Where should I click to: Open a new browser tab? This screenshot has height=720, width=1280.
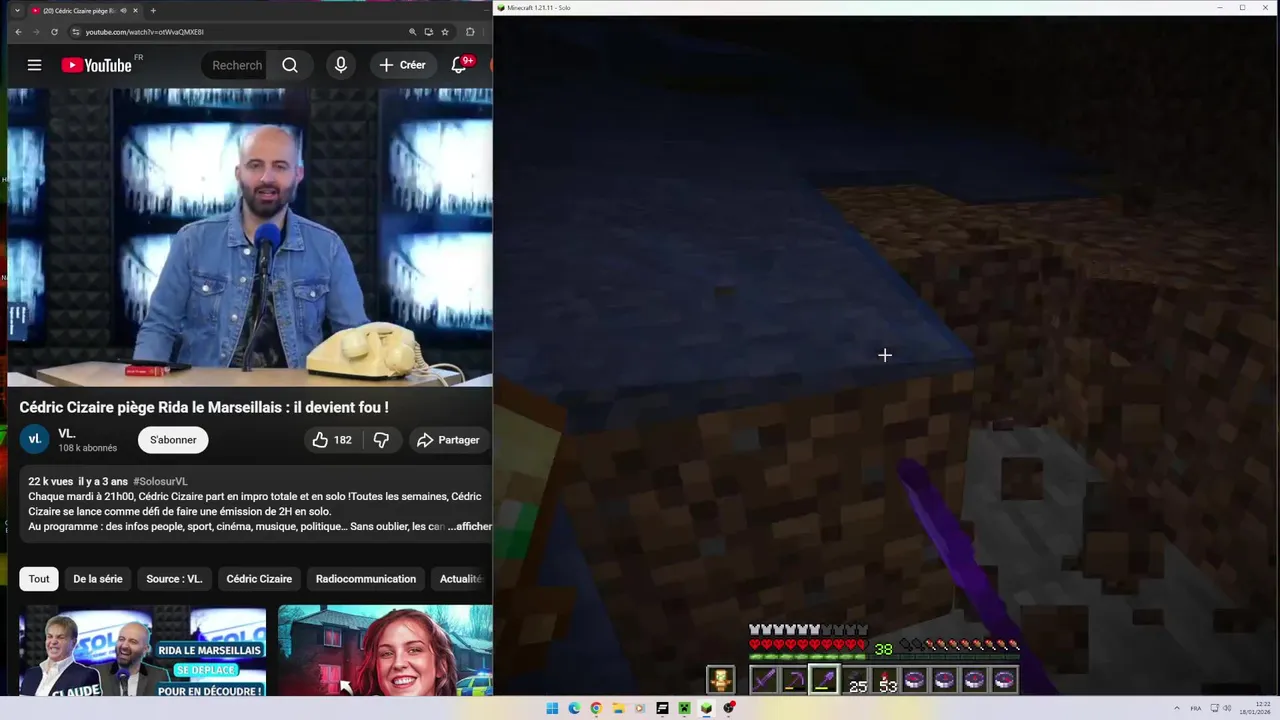click(153, 10)
